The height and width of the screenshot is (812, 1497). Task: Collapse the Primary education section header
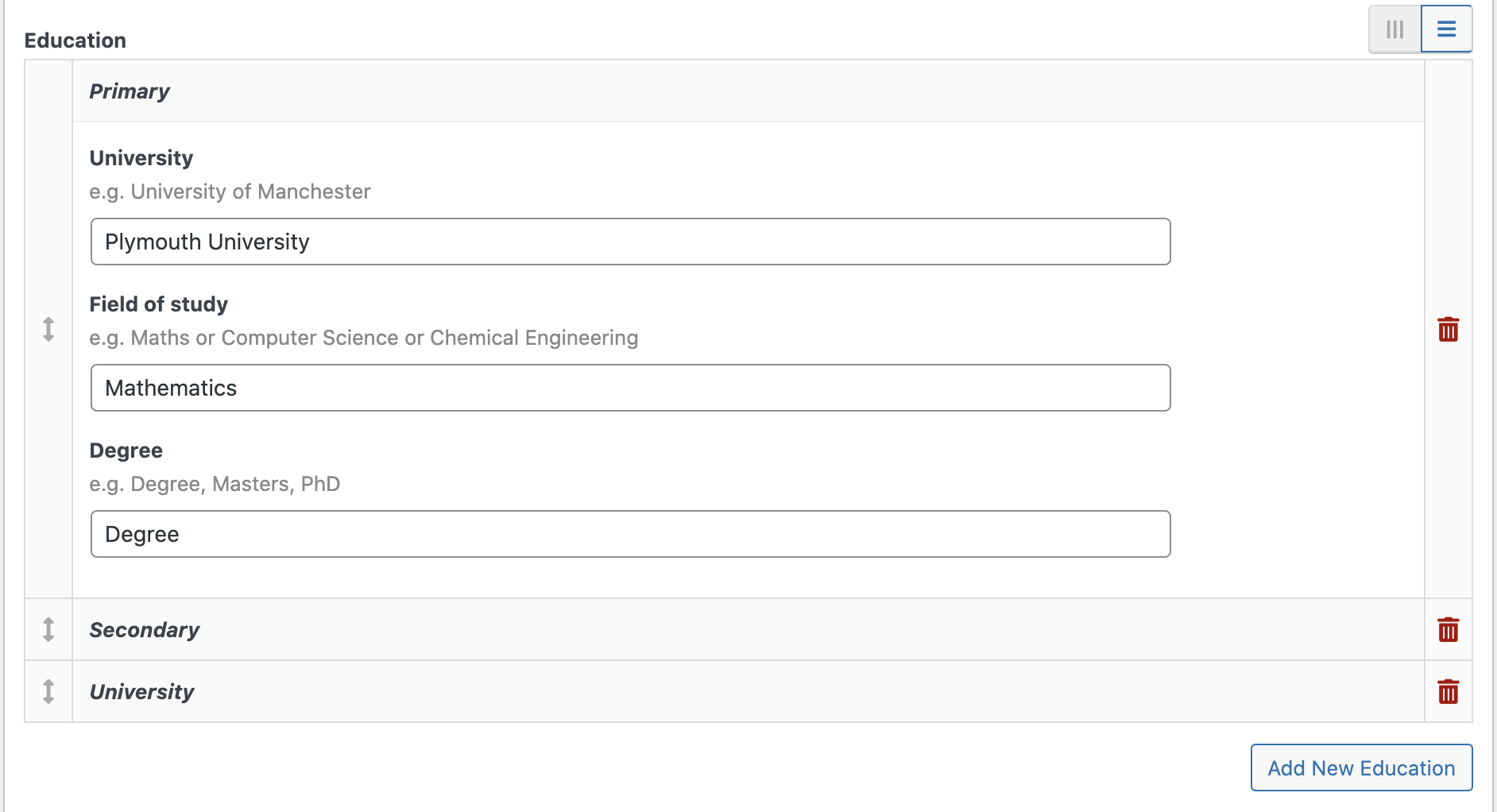[x=748, y=91]
